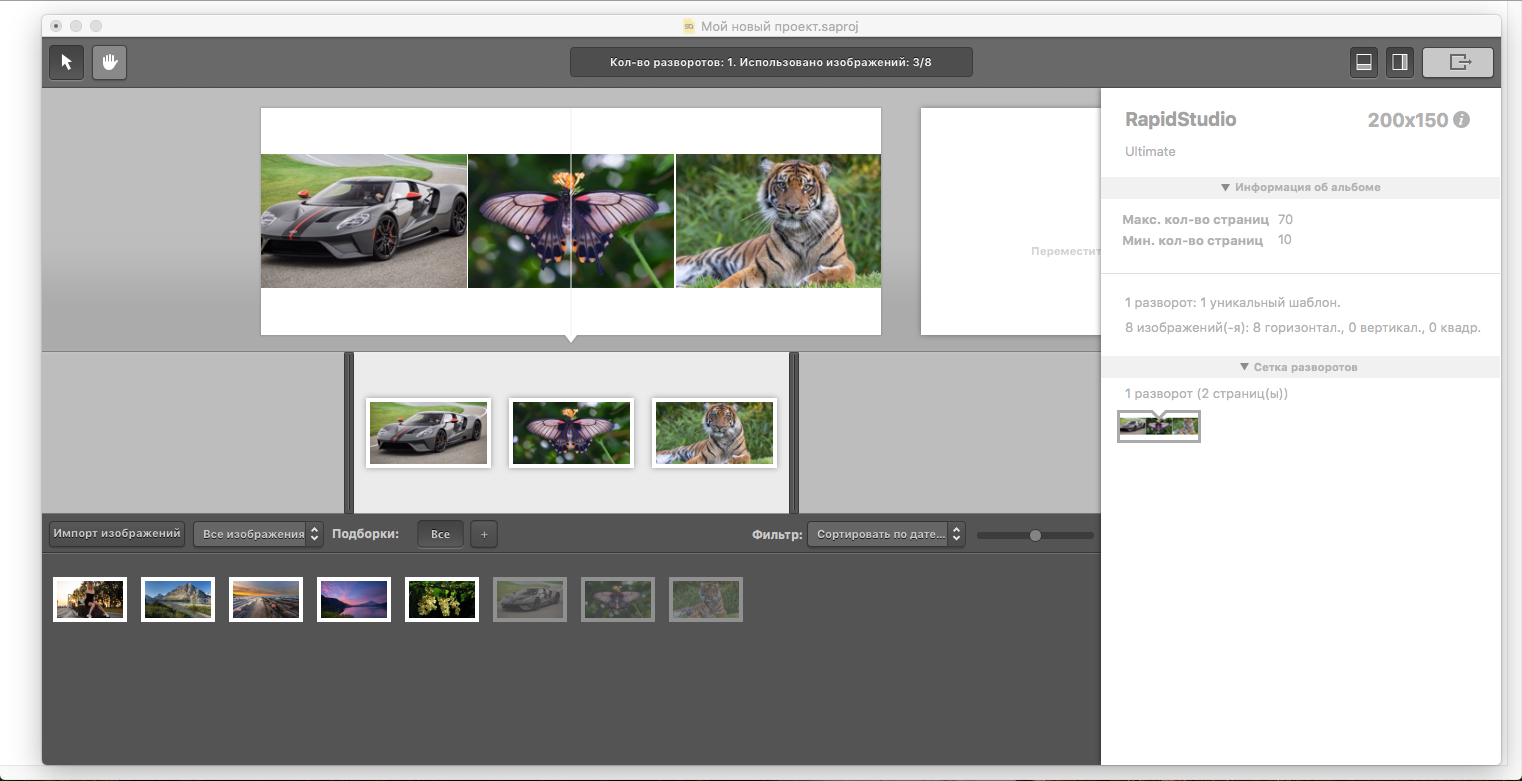Click the tiger thumbnail in the spread strip
Screen dimensions: 1522x781
(x=714, y=433)
